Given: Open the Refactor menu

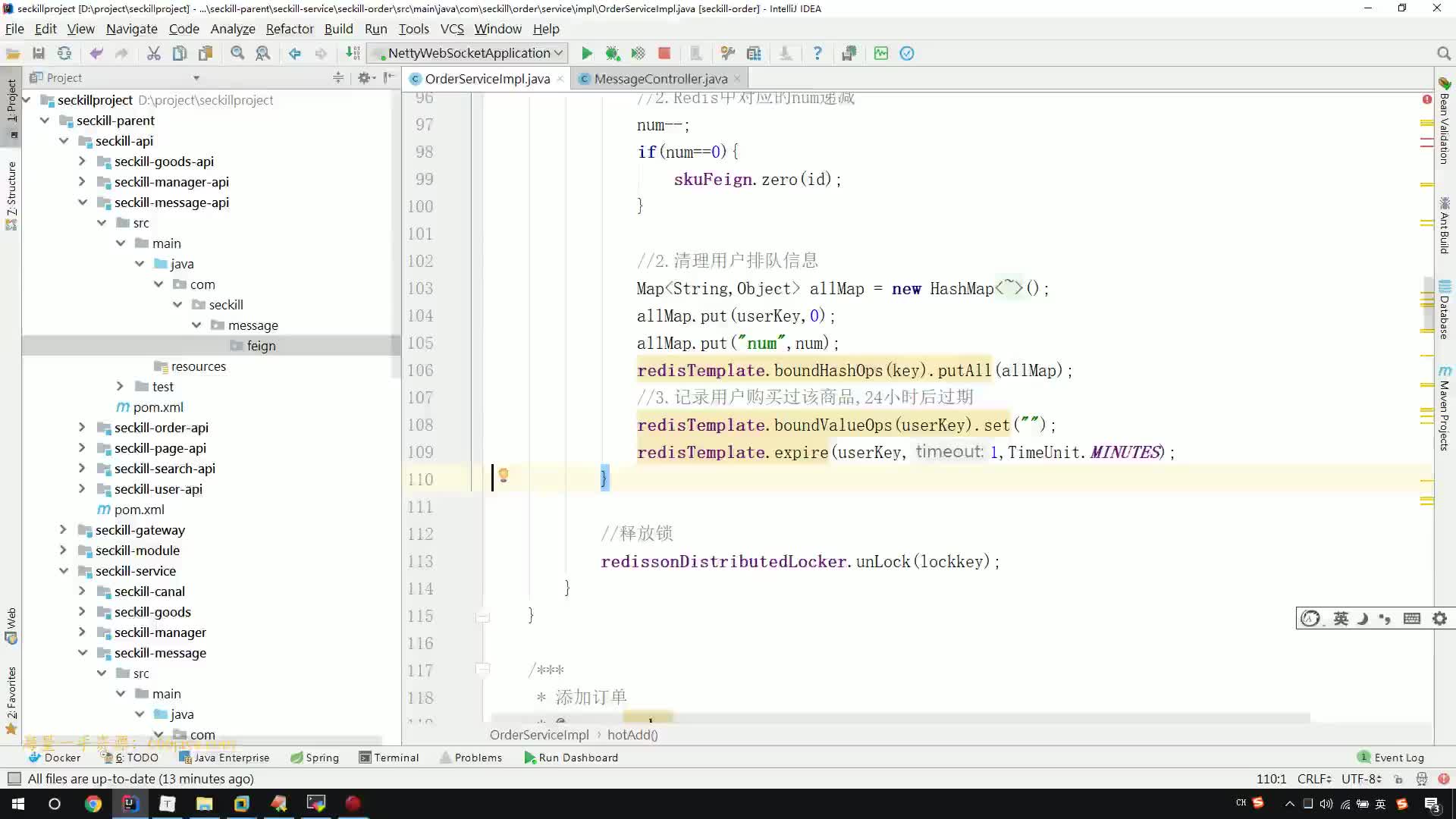Looking at the screenshot, I should pyautogui.click(x=290, y=29).
